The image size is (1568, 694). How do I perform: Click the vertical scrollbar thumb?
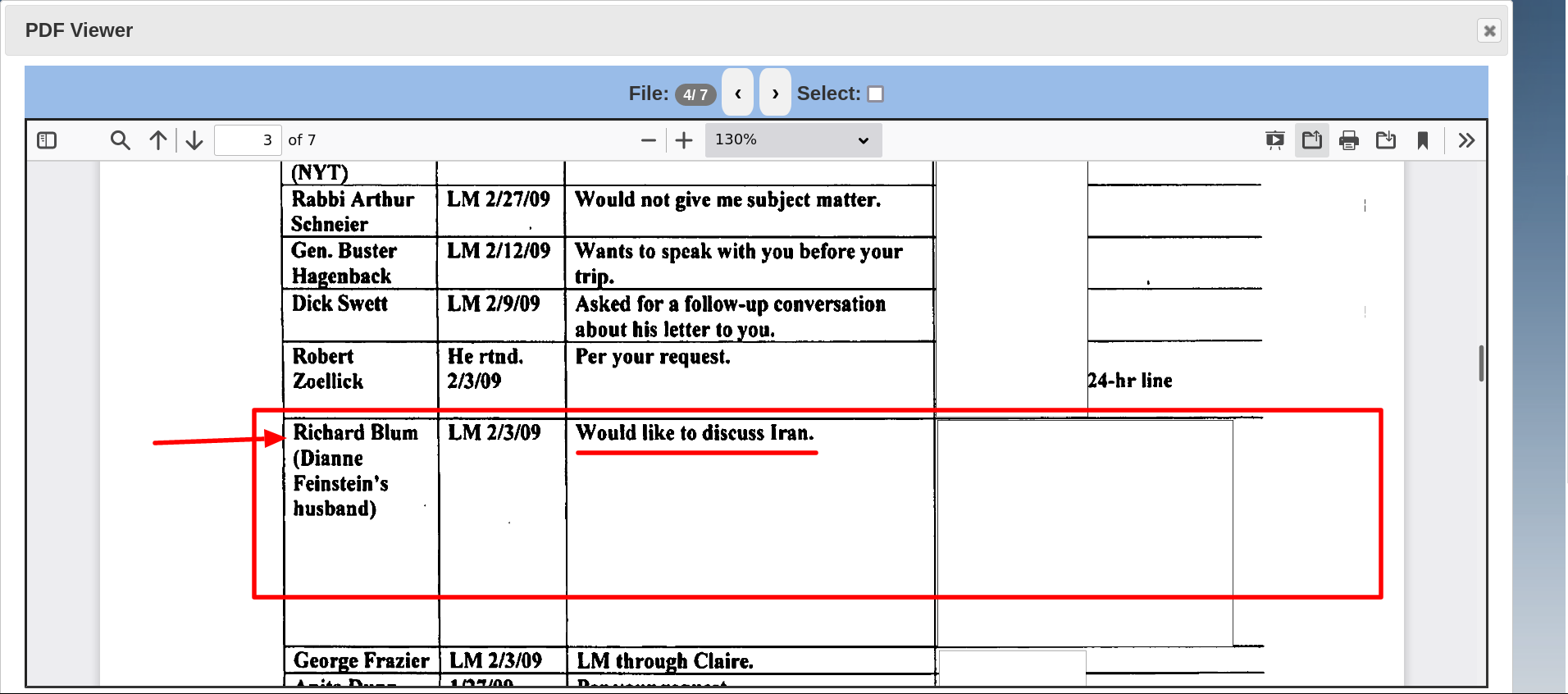(x=1481, y=363)
